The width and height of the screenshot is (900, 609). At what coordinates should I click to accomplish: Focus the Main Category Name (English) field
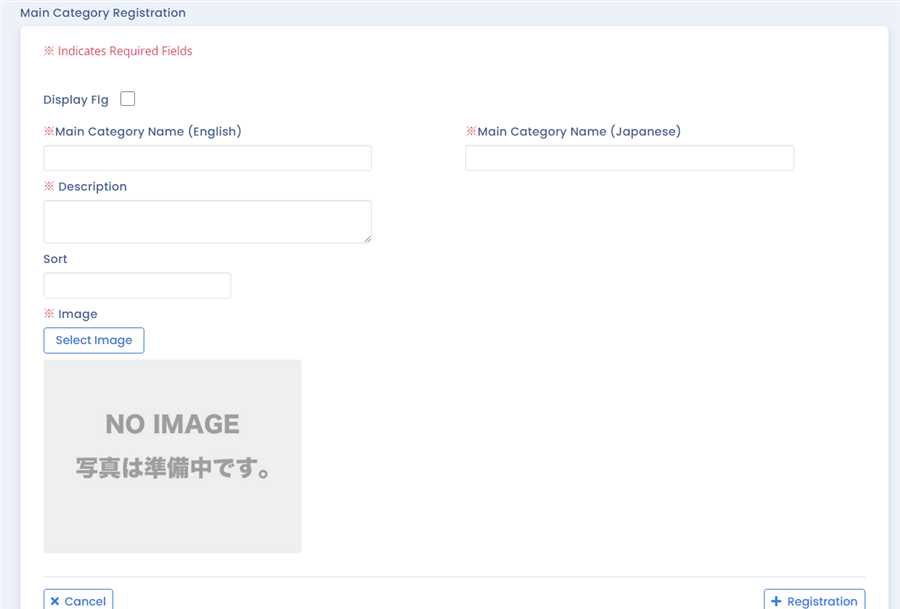(207, 158)
